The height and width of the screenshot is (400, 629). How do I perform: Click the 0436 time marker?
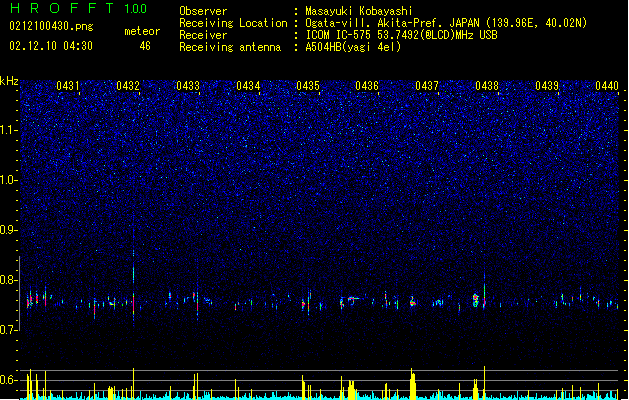[367, 86]
